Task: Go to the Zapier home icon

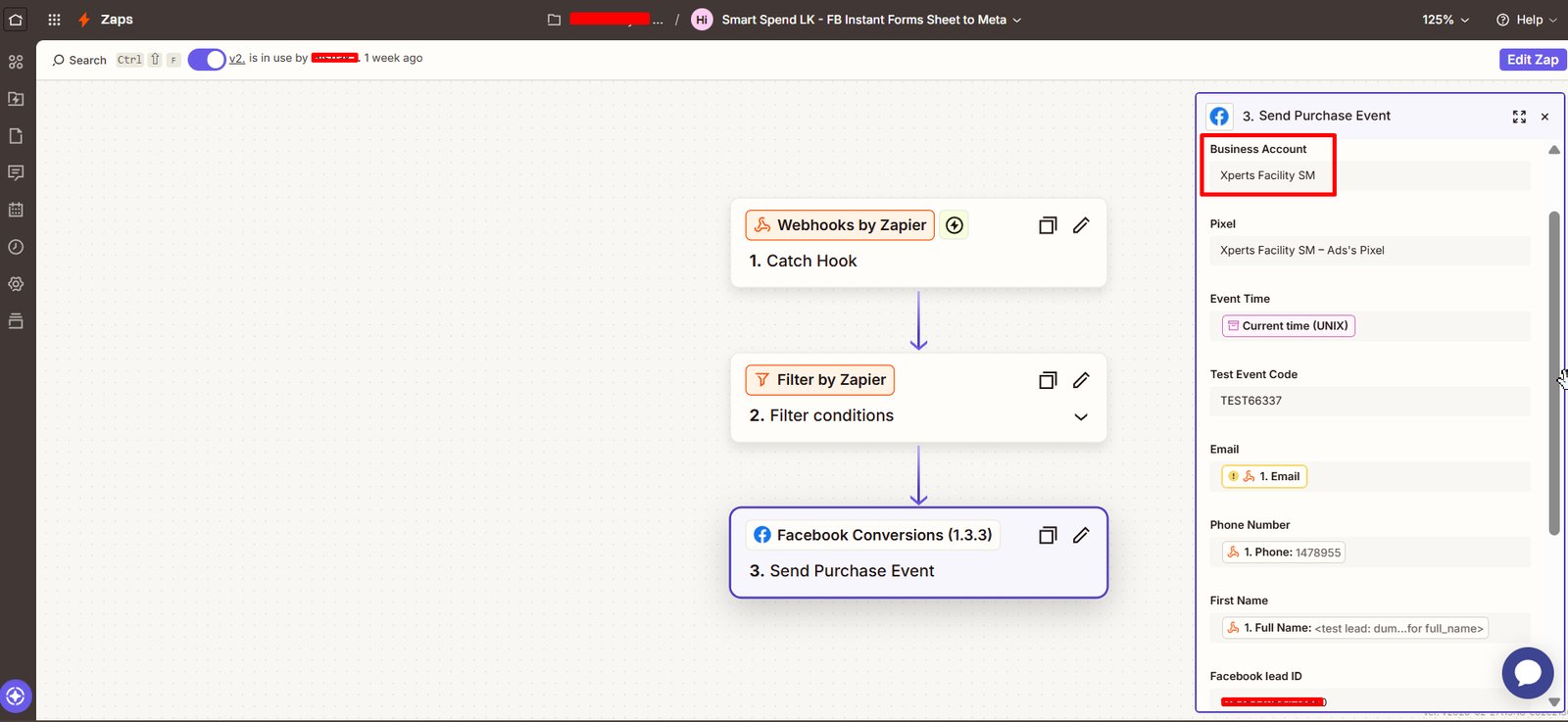Action: click(x=16, y=19)
